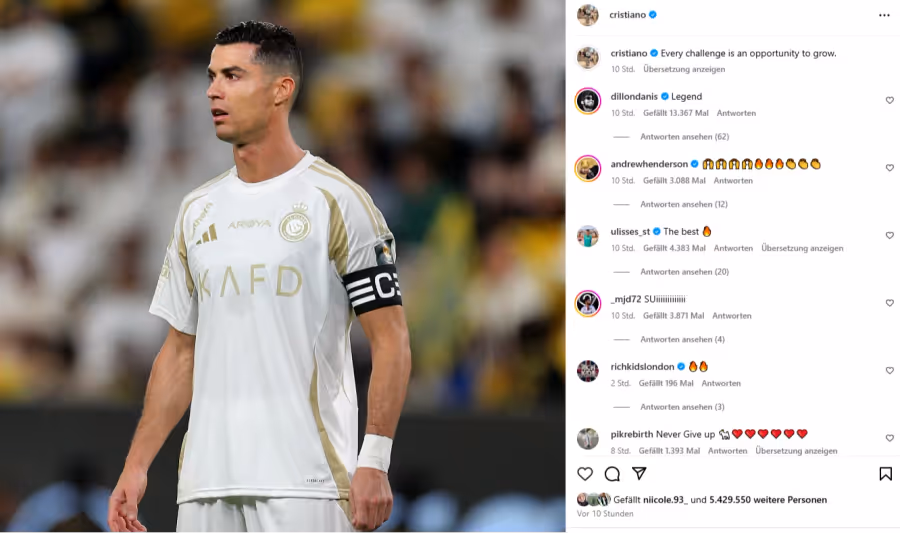
Task: Reply to _mjd72 via Antworten
Action: (732, 316)
